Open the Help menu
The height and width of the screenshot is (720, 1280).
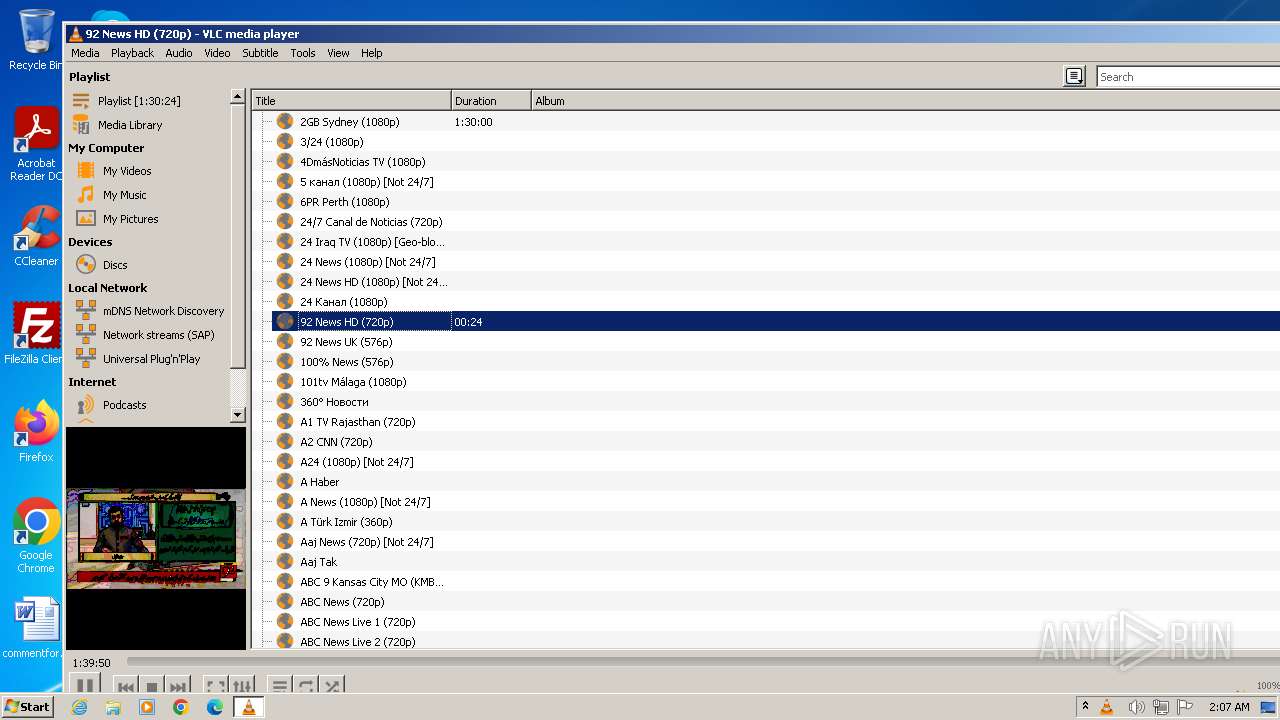[372, 53]
